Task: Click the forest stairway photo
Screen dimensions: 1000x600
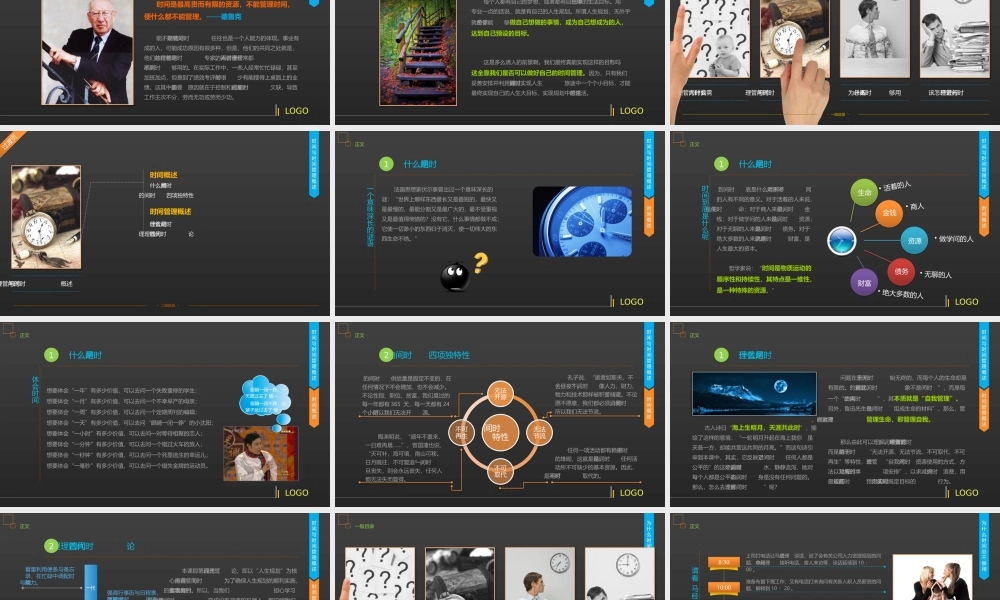Action: point(418,52)
